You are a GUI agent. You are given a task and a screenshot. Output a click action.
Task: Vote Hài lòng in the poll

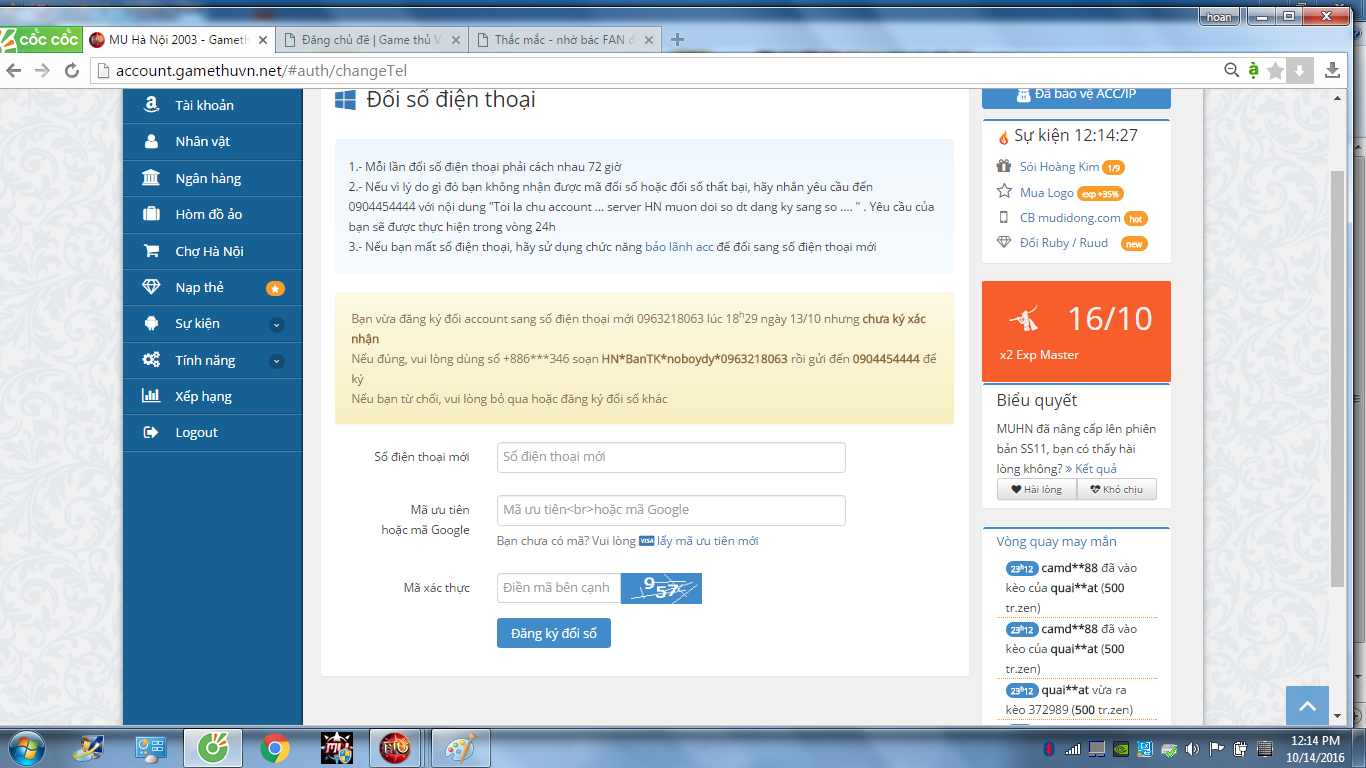click(1036, 489)
